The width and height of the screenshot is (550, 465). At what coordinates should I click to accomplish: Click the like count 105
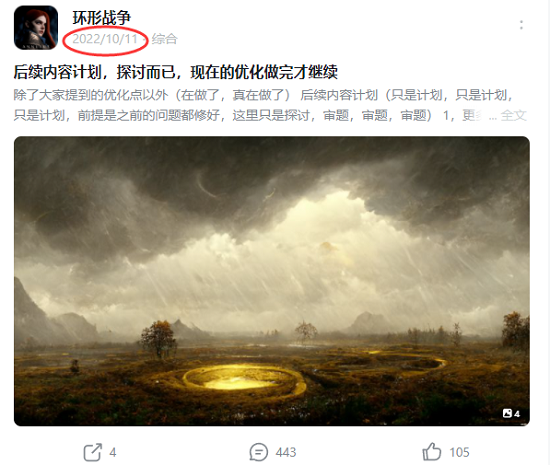460,452
